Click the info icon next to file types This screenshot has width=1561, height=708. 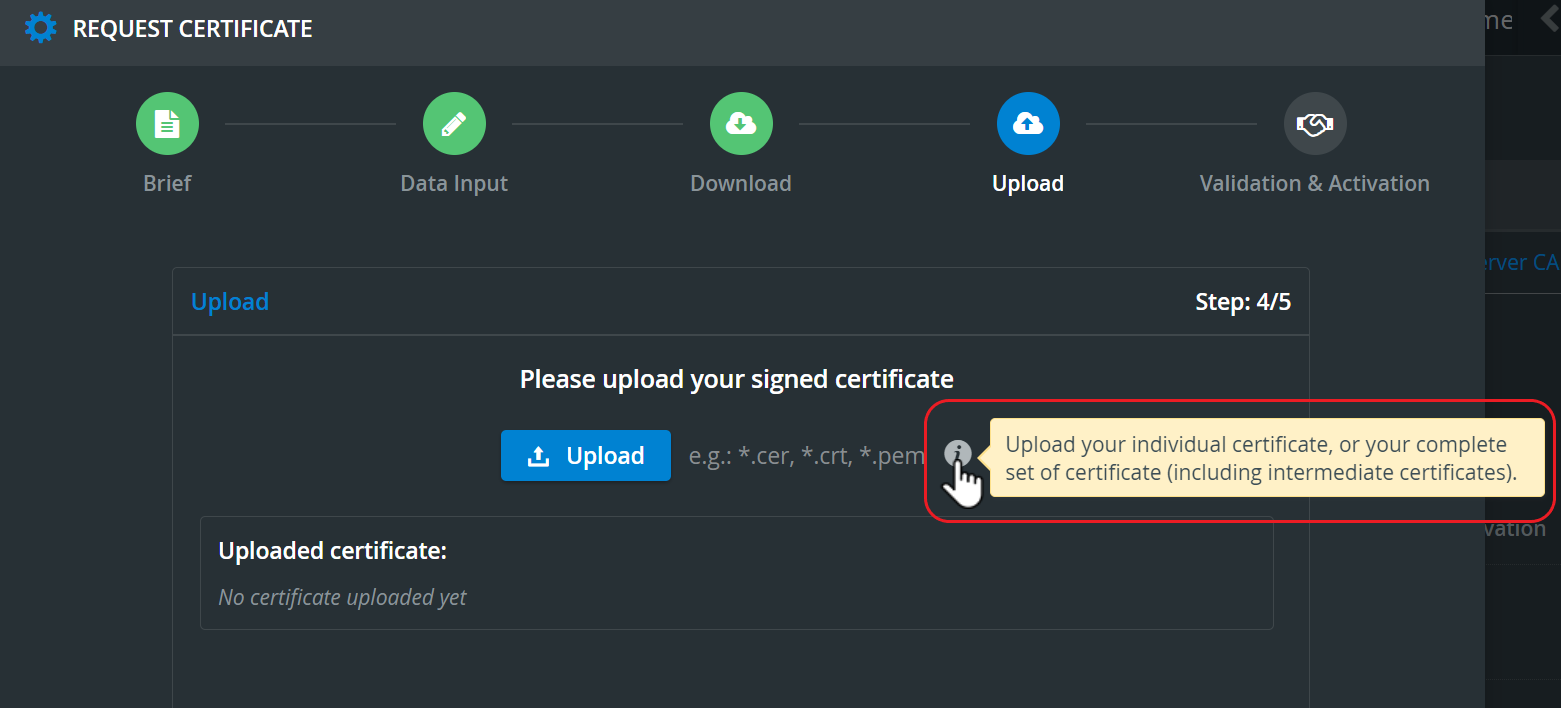pyautogui.click(x=958, y=454)
